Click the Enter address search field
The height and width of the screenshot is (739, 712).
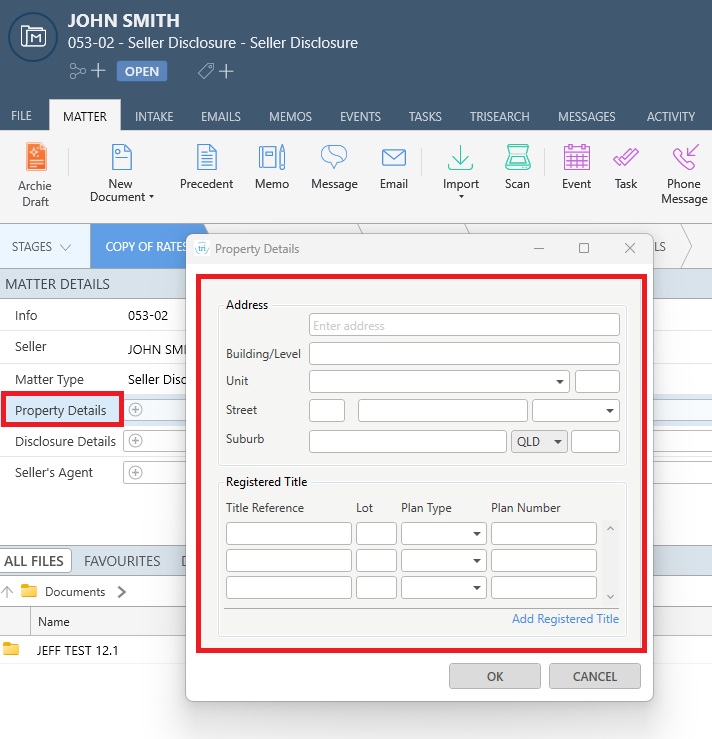[464, 325]
